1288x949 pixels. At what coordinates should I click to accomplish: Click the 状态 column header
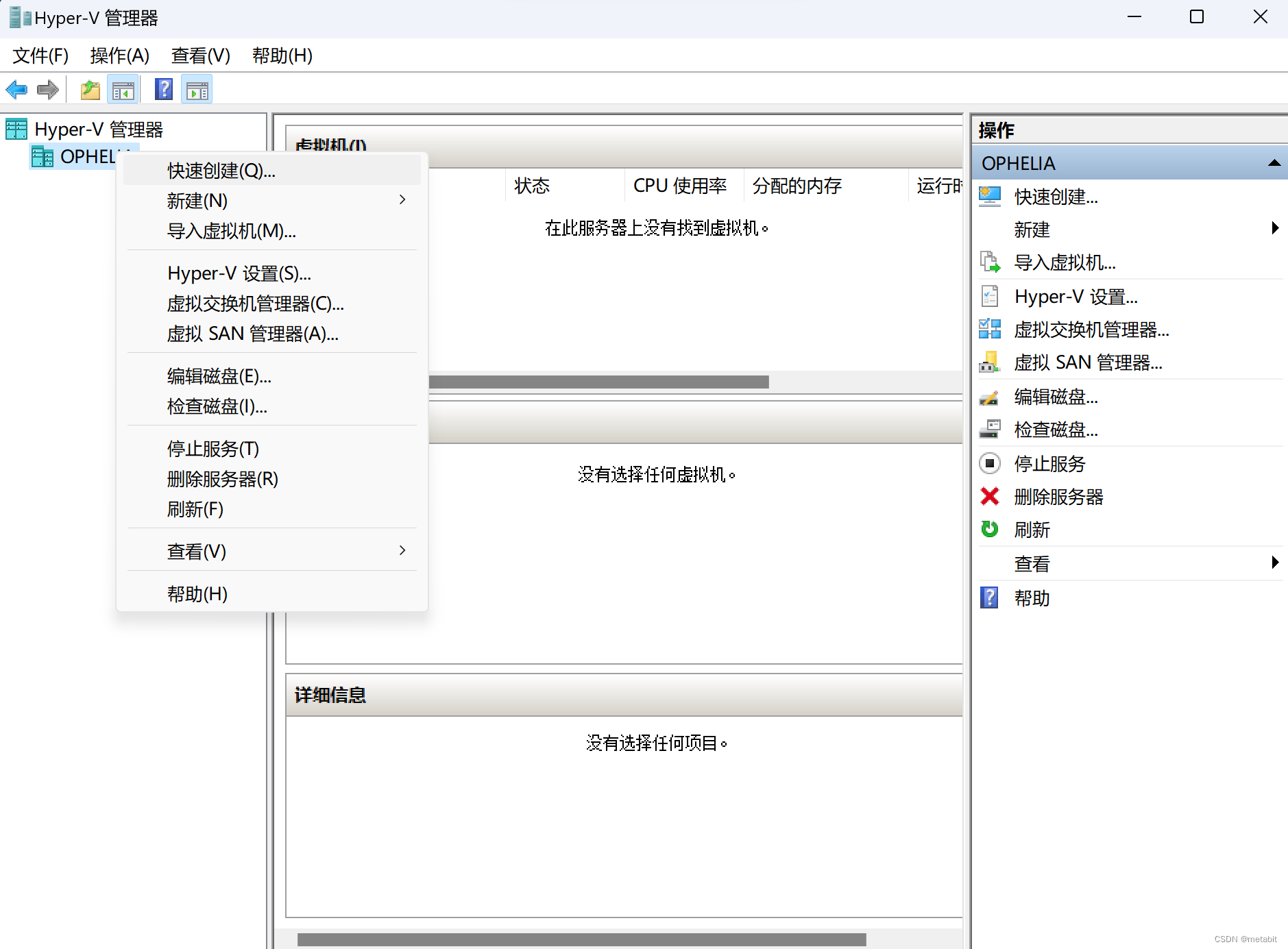coord(565,186)
